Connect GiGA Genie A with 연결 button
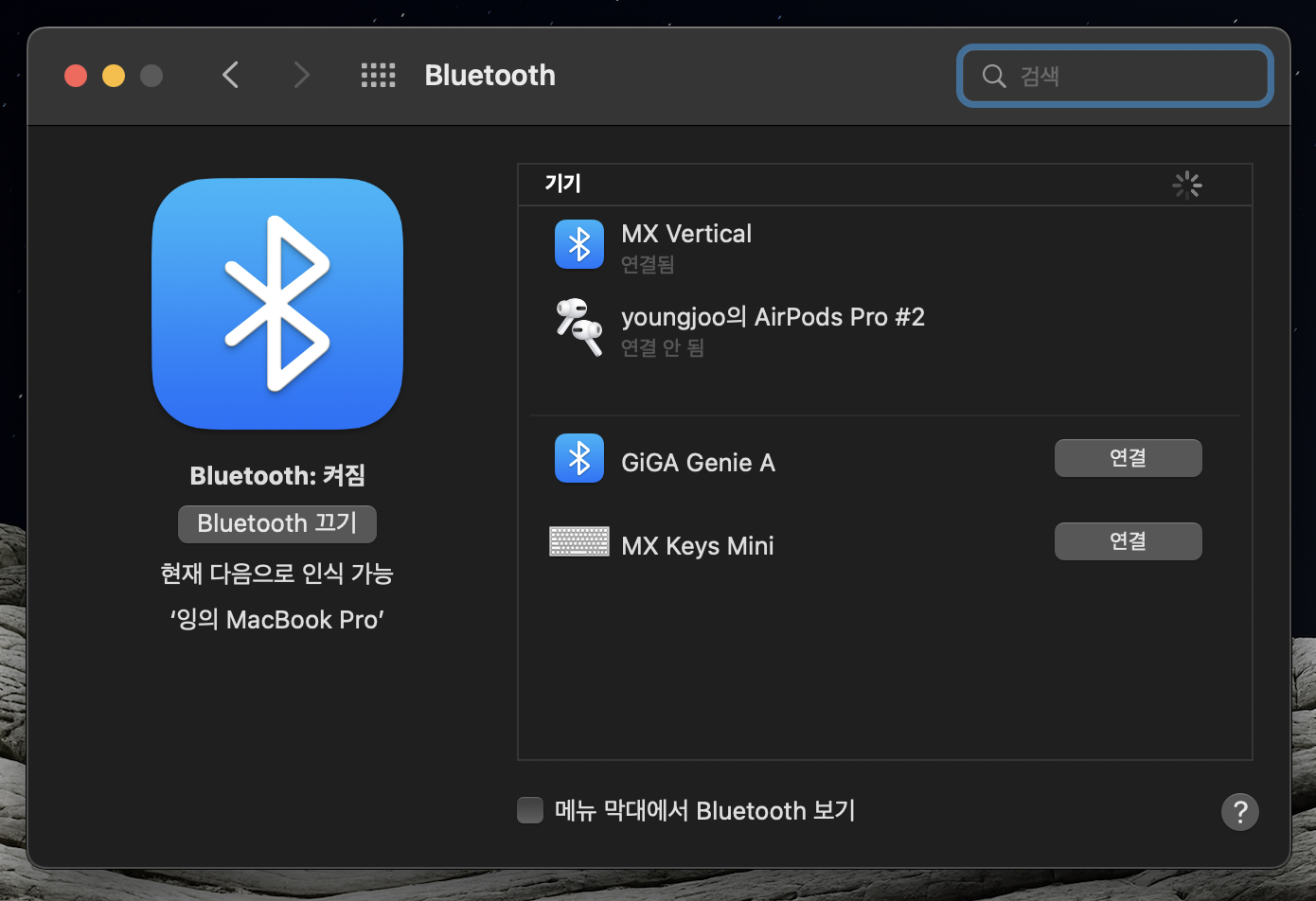This screenshot has width=1316, height=901. pos(1129,458)
